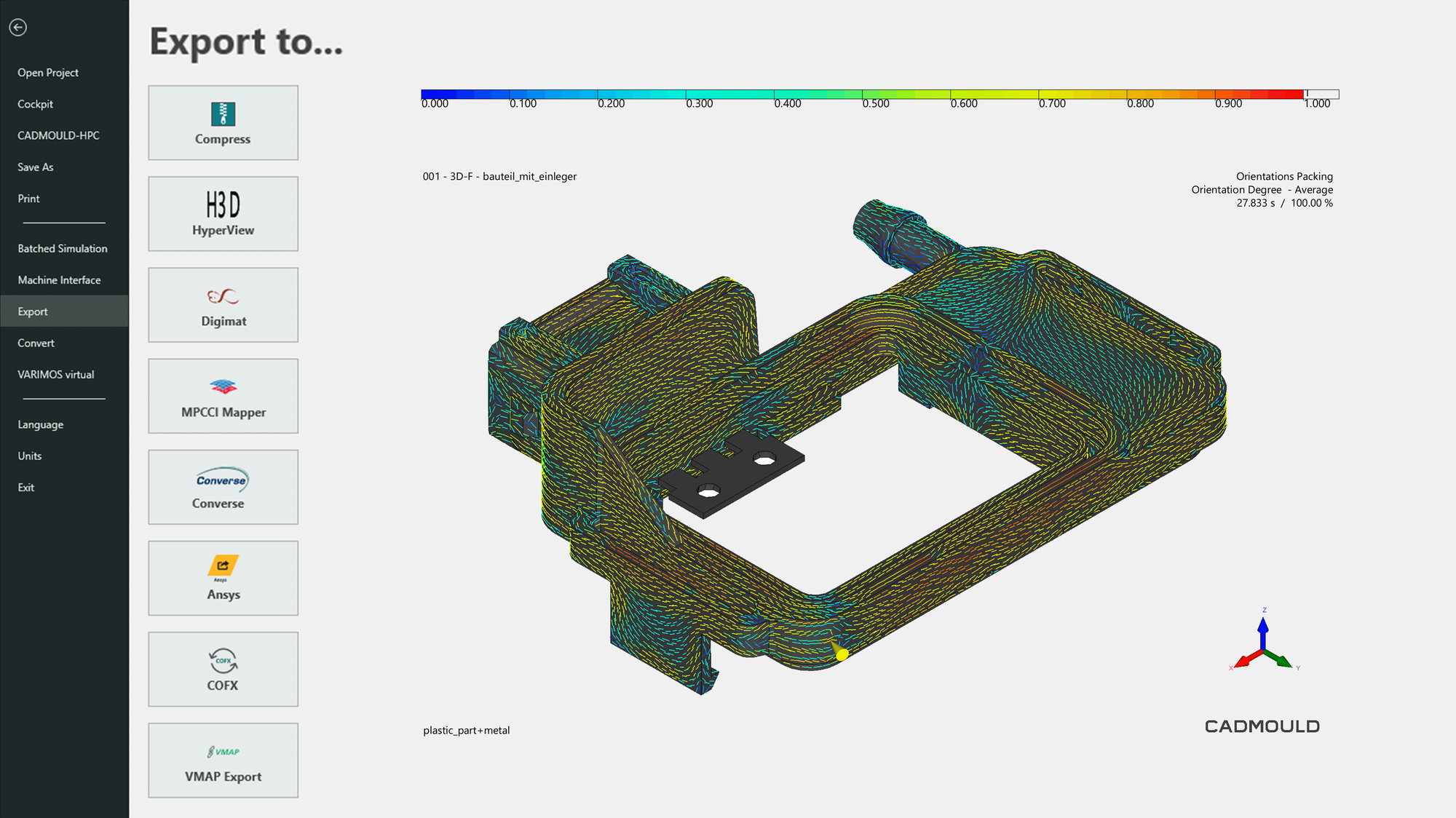The image size is (1456, 818).
Task: Open VARIMOS virtual option
Action: point(56,375)
